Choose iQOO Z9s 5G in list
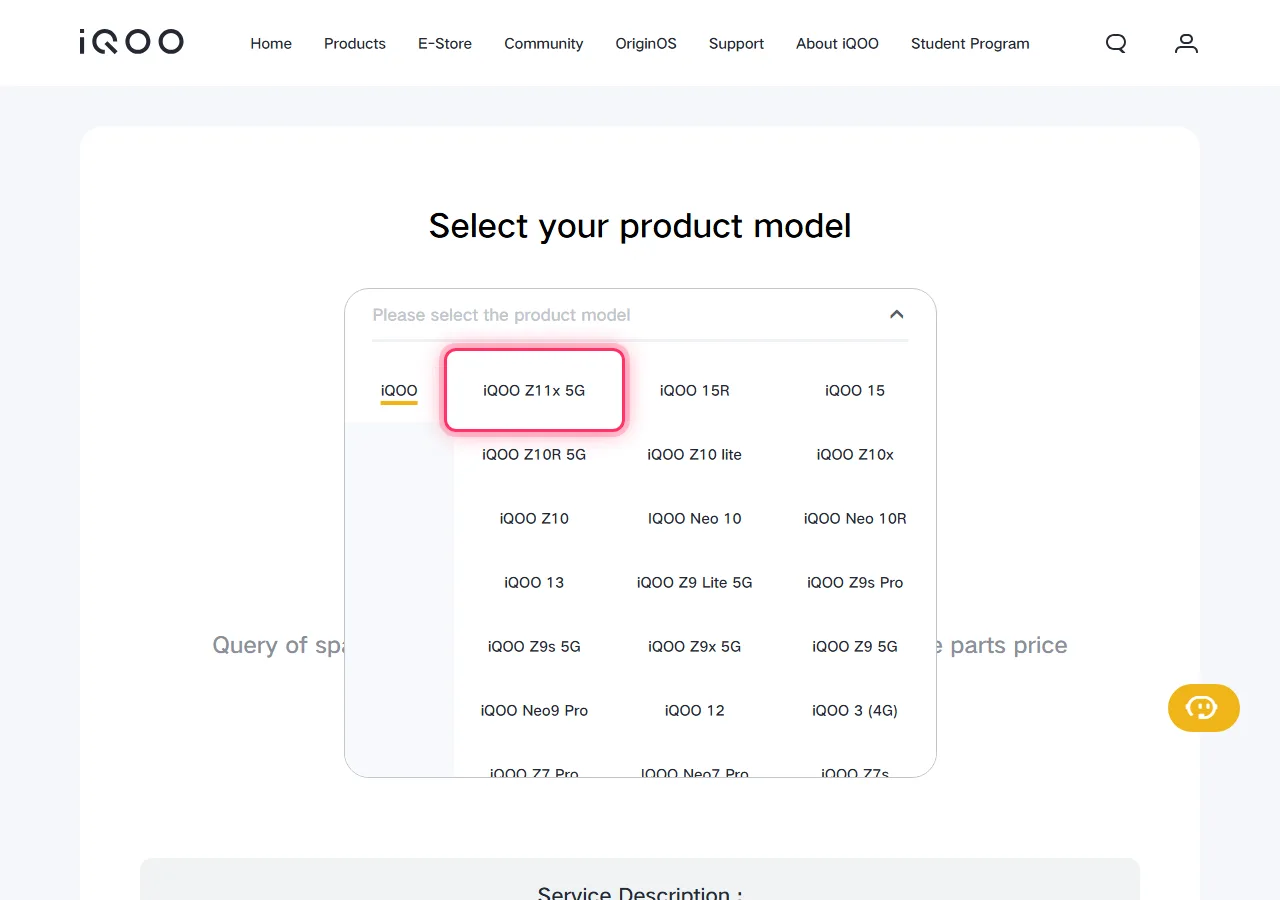1280x900 pixels. [534, 646]
